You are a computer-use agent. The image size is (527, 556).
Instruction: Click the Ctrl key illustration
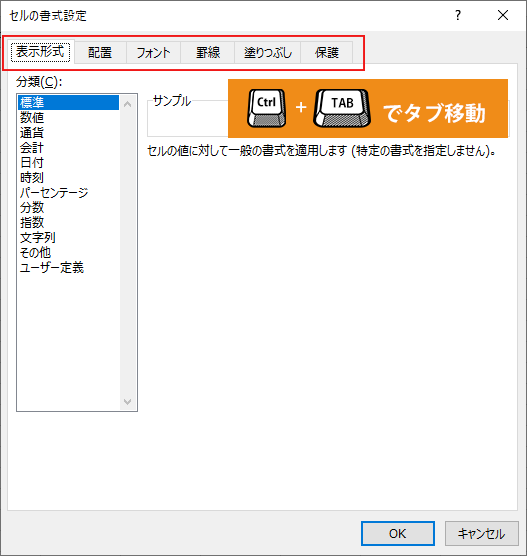tap(266, 108)
